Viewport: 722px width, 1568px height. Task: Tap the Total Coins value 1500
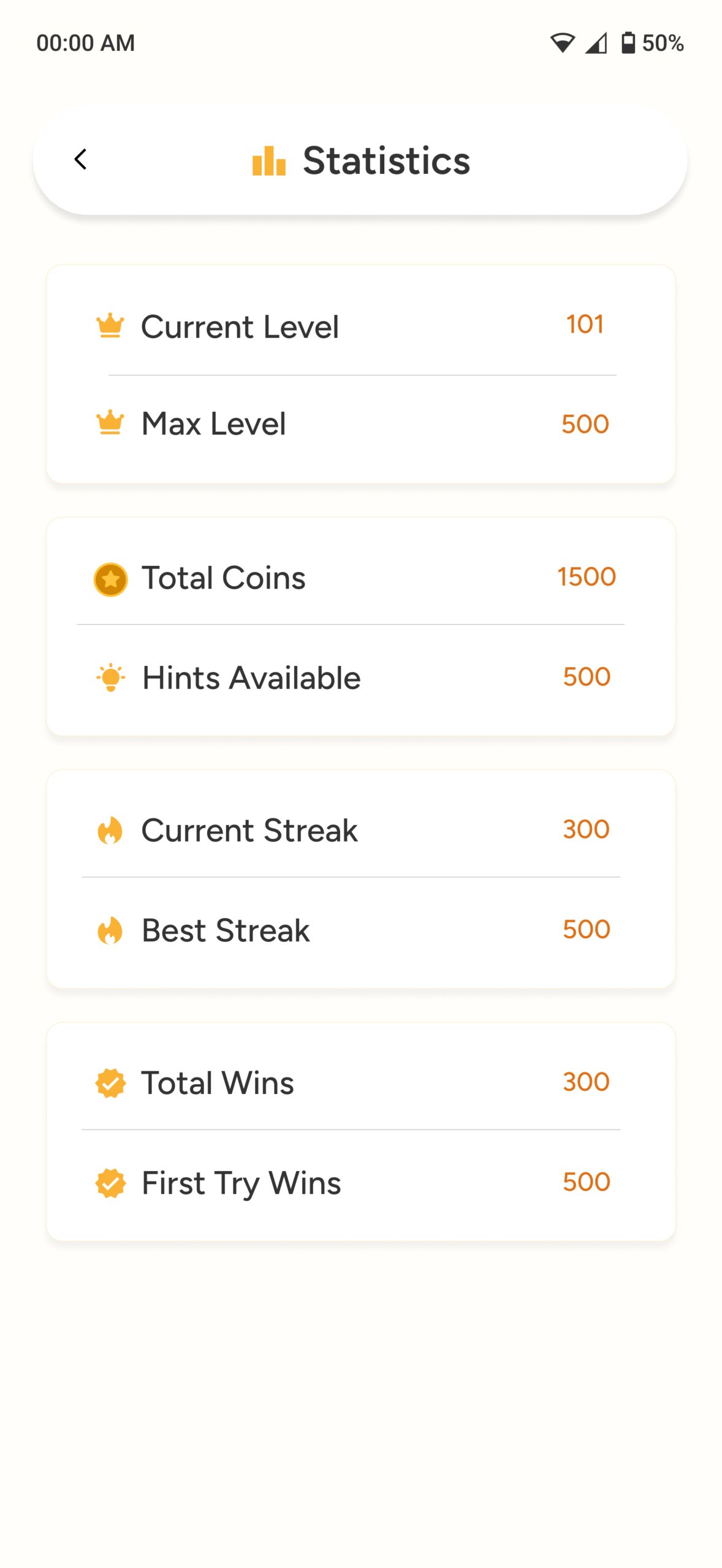click(x=586, y=576)
